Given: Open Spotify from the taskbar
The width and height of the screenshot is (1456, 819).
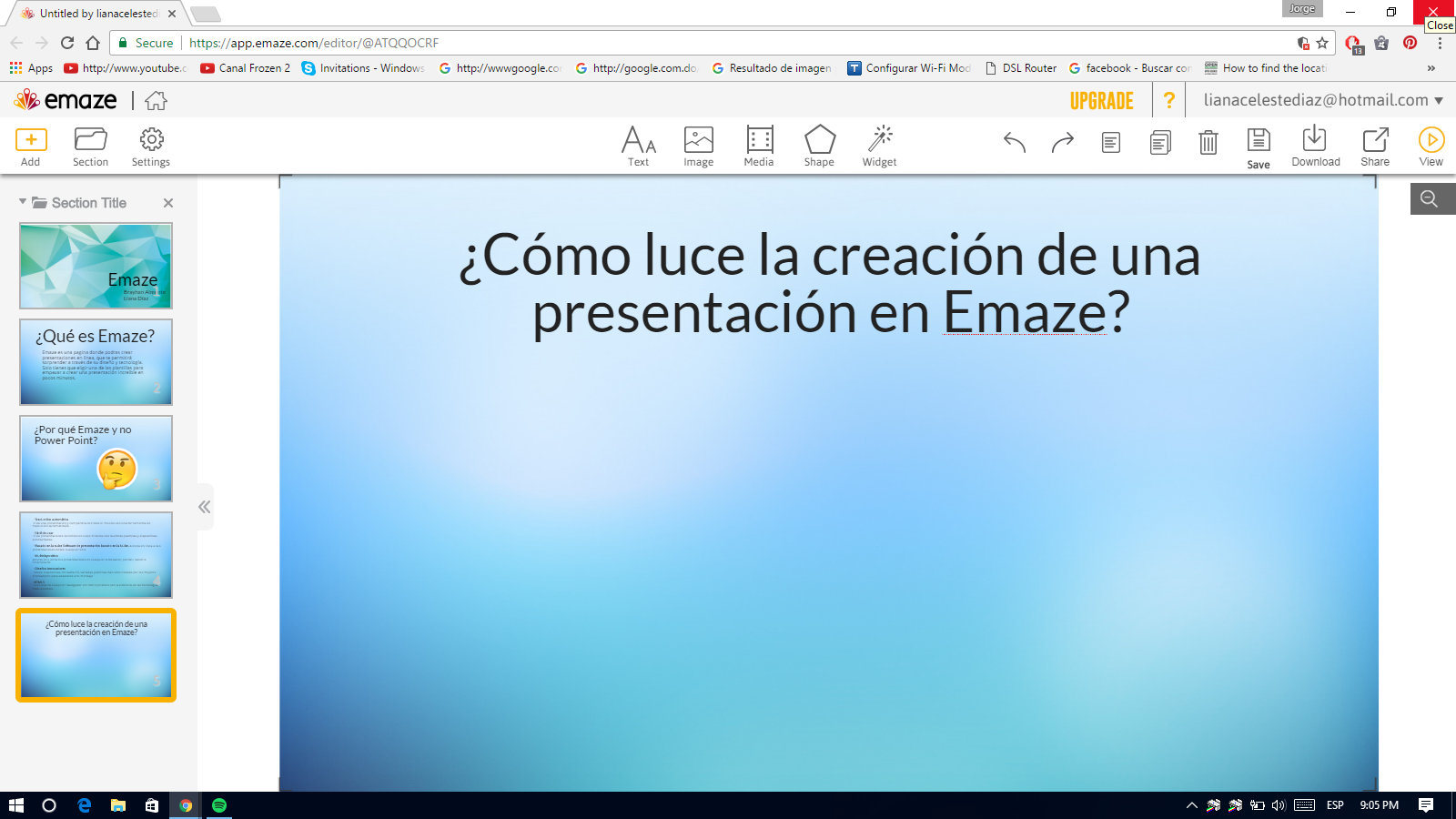Looking at the screenshot, I should 218,805.
